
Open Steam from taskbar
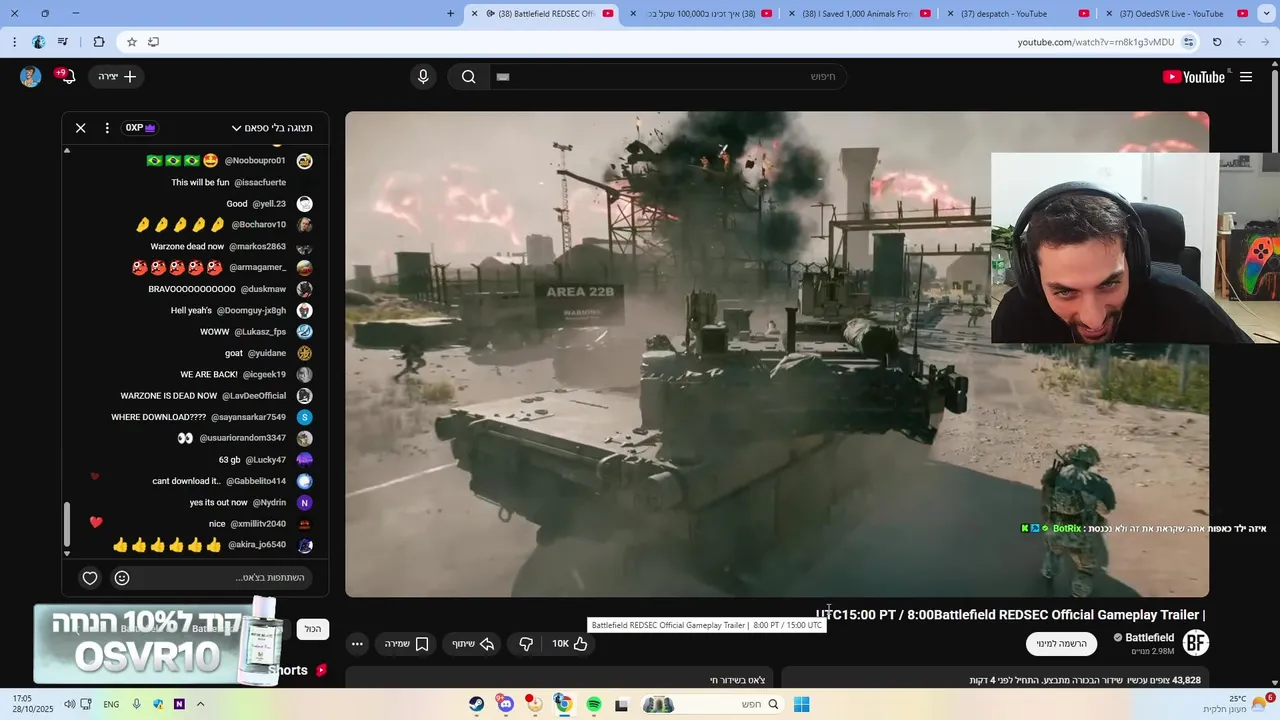476,704
